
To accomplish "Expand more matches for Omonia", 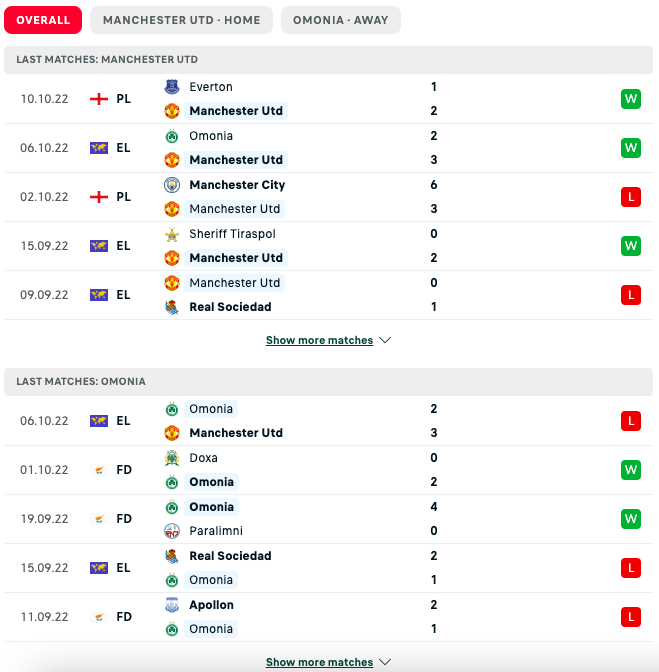I will tap(328, 662).
